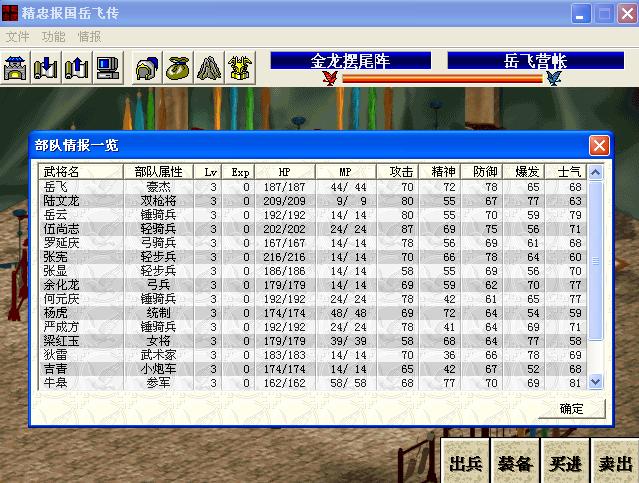Click the 装备 button
The width and height of the screenshot is (639, 483).
tap(515, 463)
